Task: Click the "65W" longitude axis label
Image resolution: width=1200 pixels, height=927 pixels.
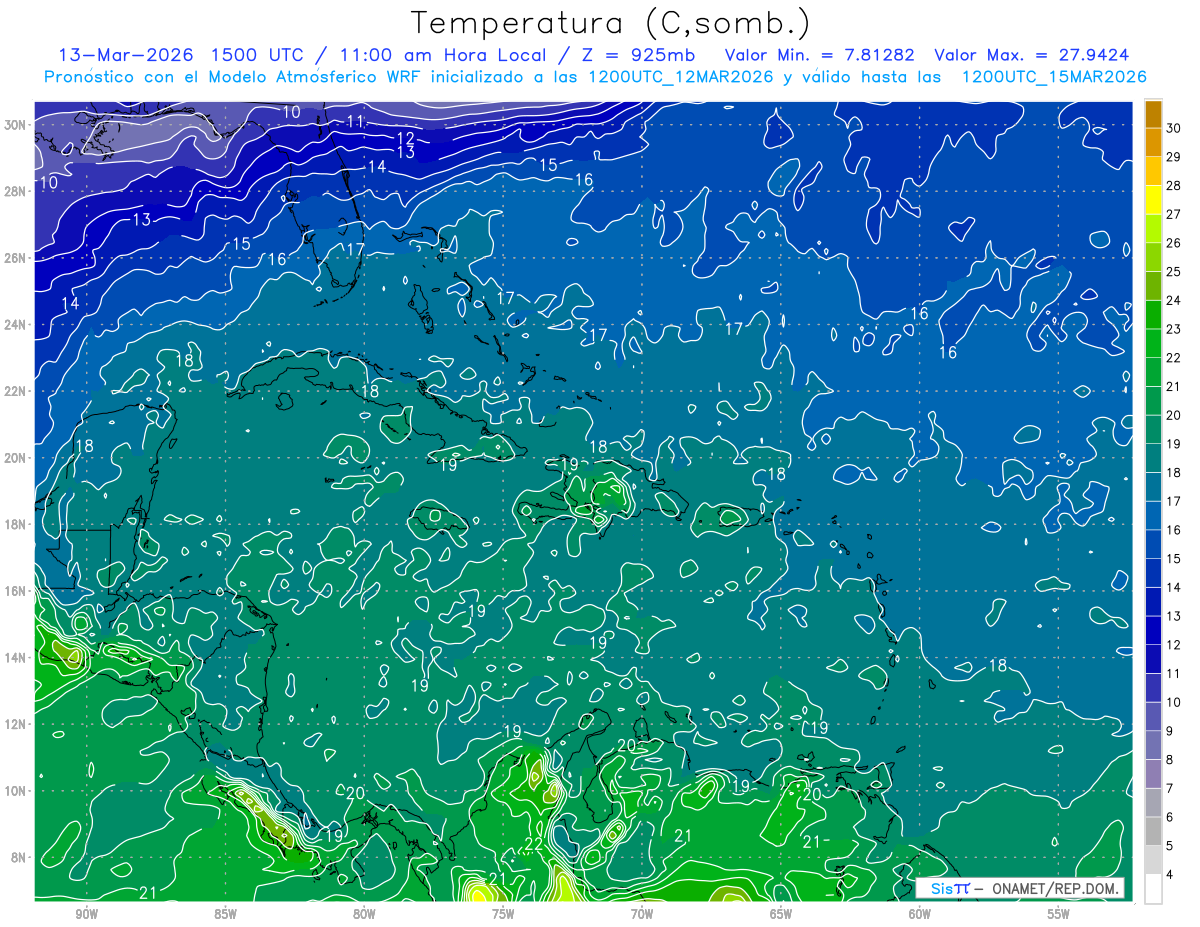Action: [x=781, y=915]
